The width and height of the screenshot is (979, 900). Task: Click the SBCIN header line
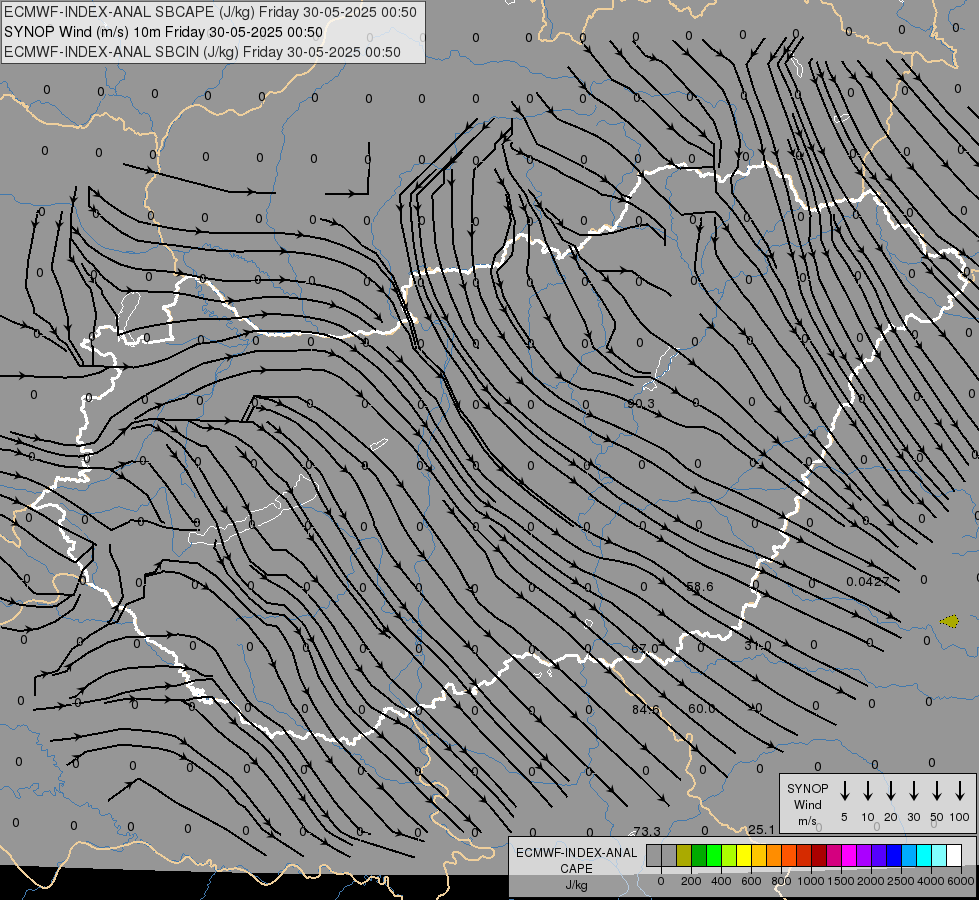[202, 52]
